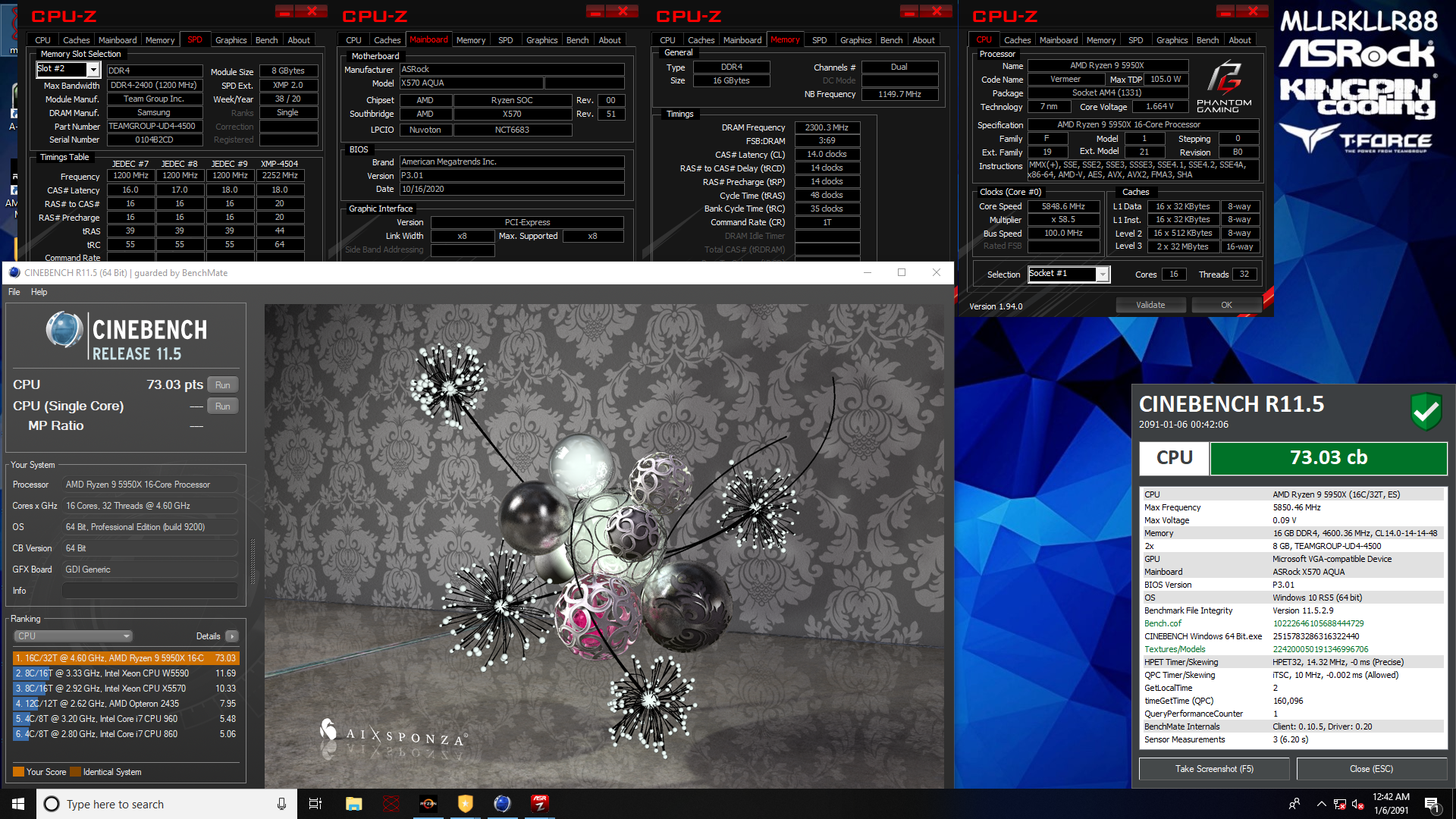Select ranking row Intel Xeon CPU X5570

click(125, 689)
